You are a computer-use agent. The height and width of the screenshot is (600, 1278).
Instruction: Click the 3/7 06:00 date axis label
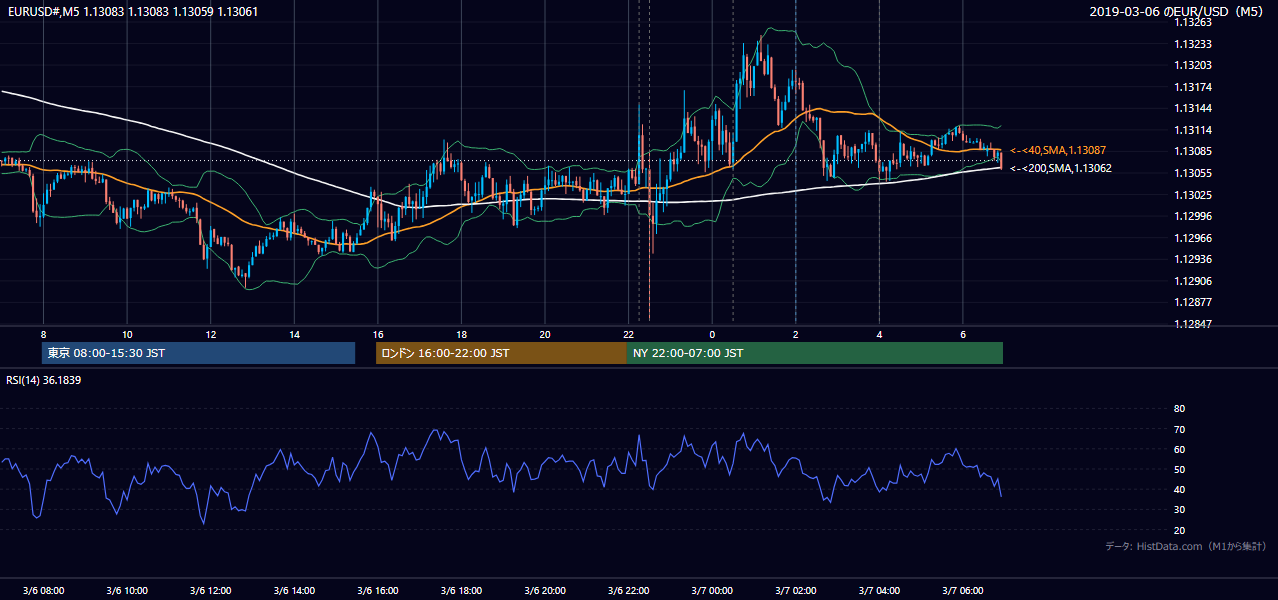(x=962, y=591)
